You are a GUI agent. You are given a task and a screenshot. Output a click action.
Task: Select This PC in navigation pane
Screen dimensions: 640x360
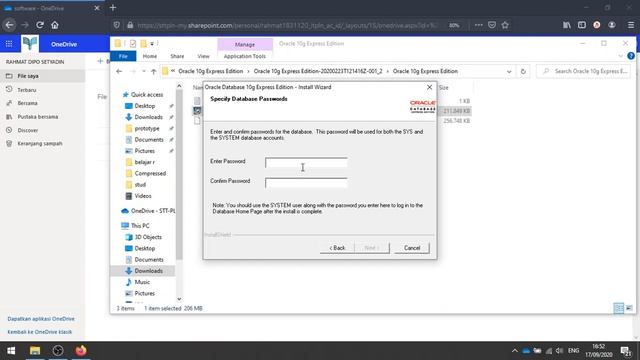coord(140,226)
